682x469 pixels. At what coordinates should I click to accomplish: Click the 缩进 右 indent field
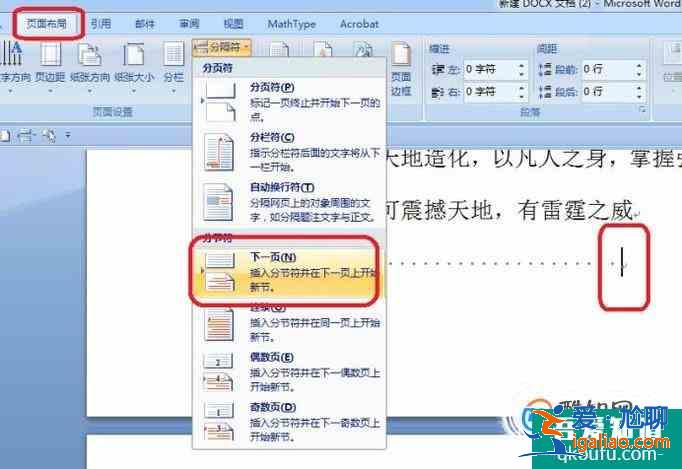(490, 91)
